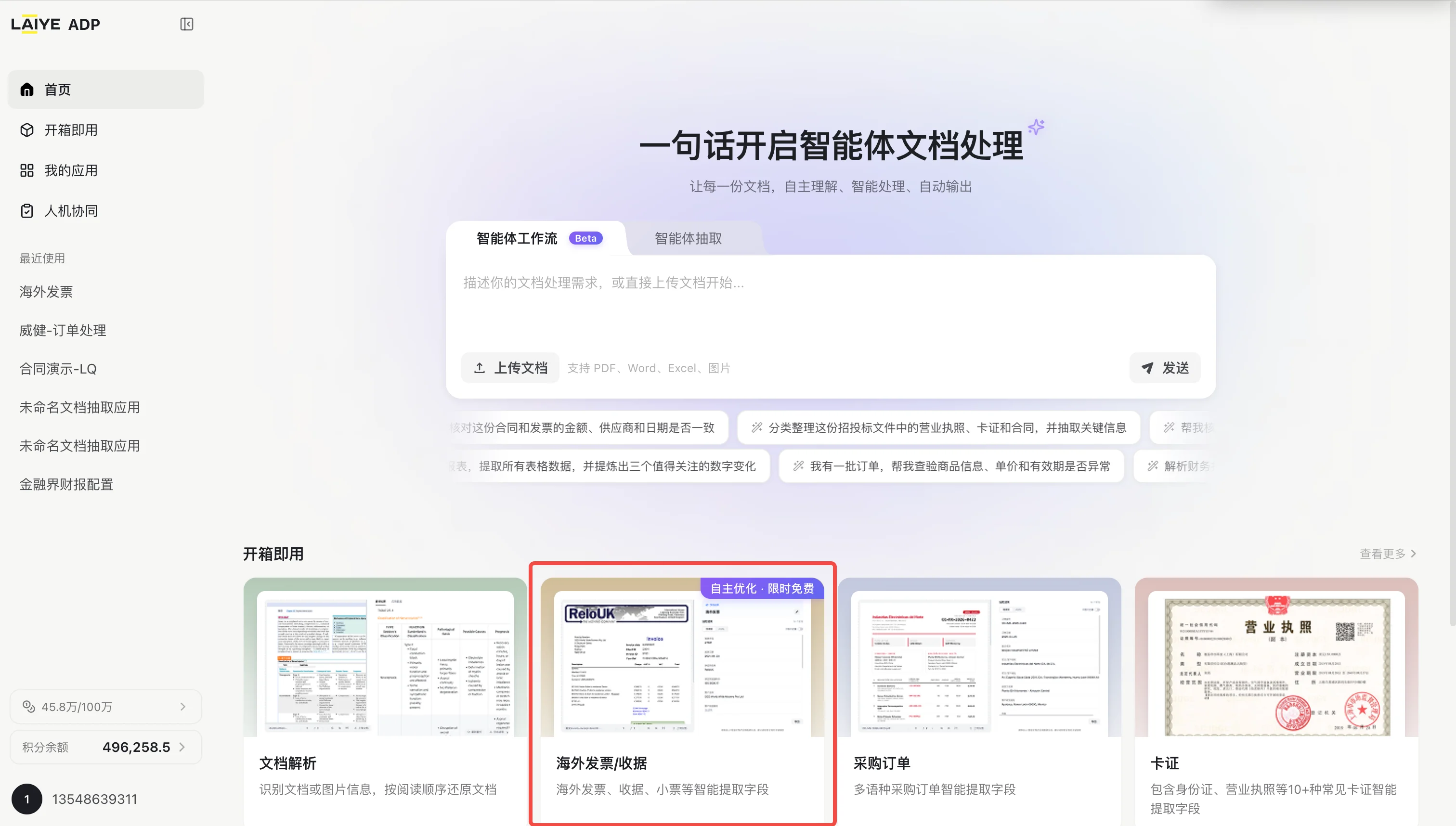
Task: Click the paper plane icon on 发送
Action: (1147, 368)
